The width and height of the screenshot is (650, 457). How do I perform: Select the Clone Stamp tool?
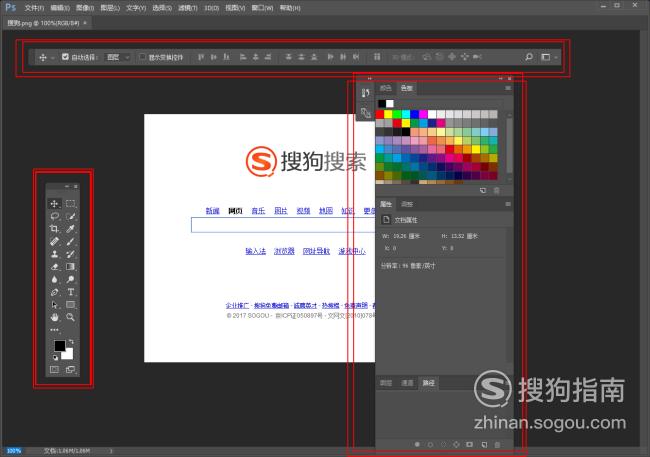coord(54,254)
